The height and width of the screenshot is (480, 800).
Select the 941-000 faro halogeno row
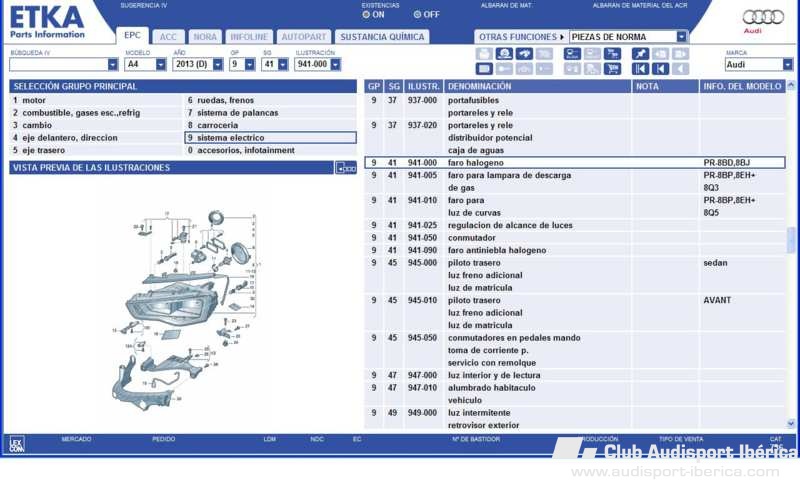tap(575, 163)
